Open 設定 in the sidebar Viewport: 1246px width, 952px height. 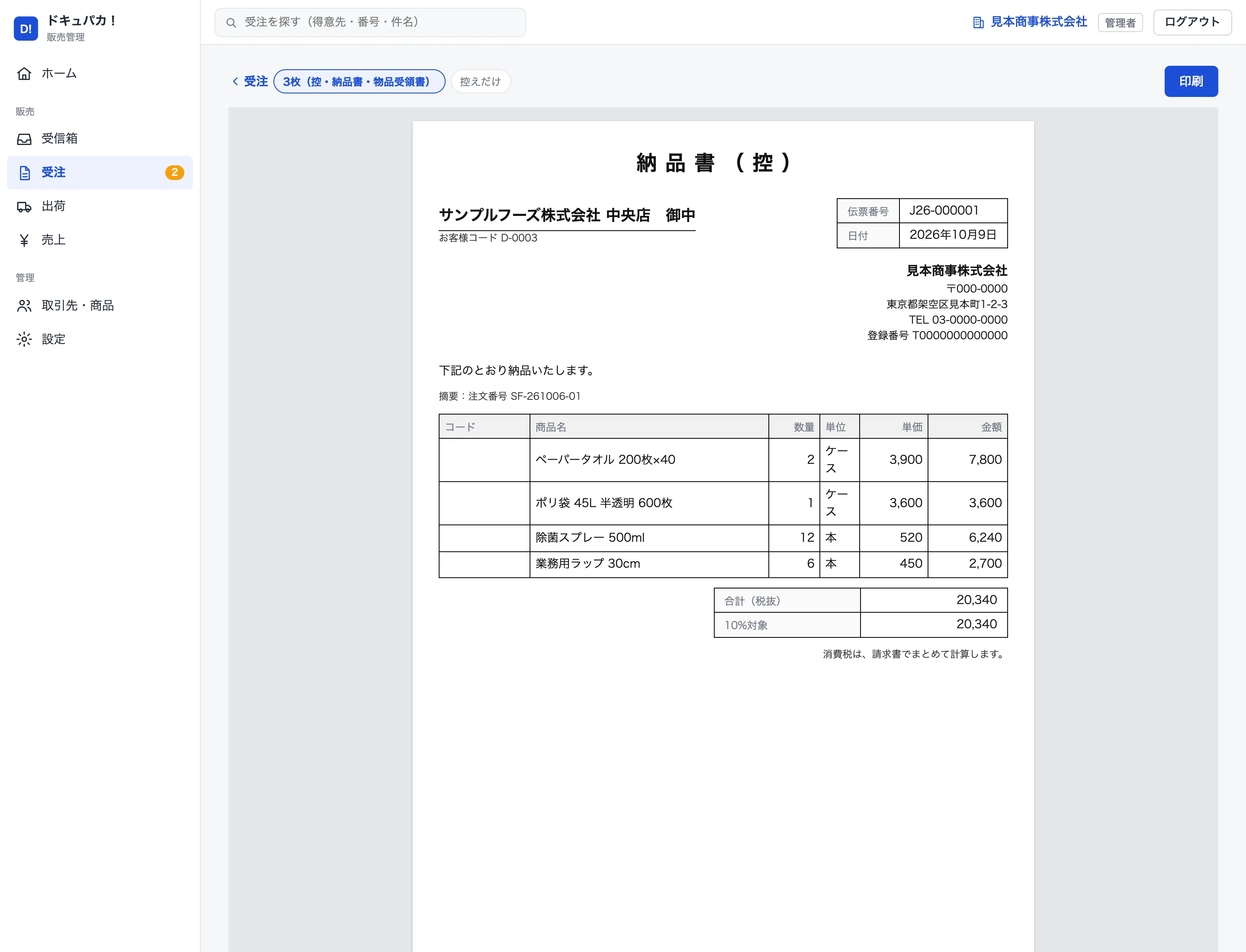pos(100,339)
